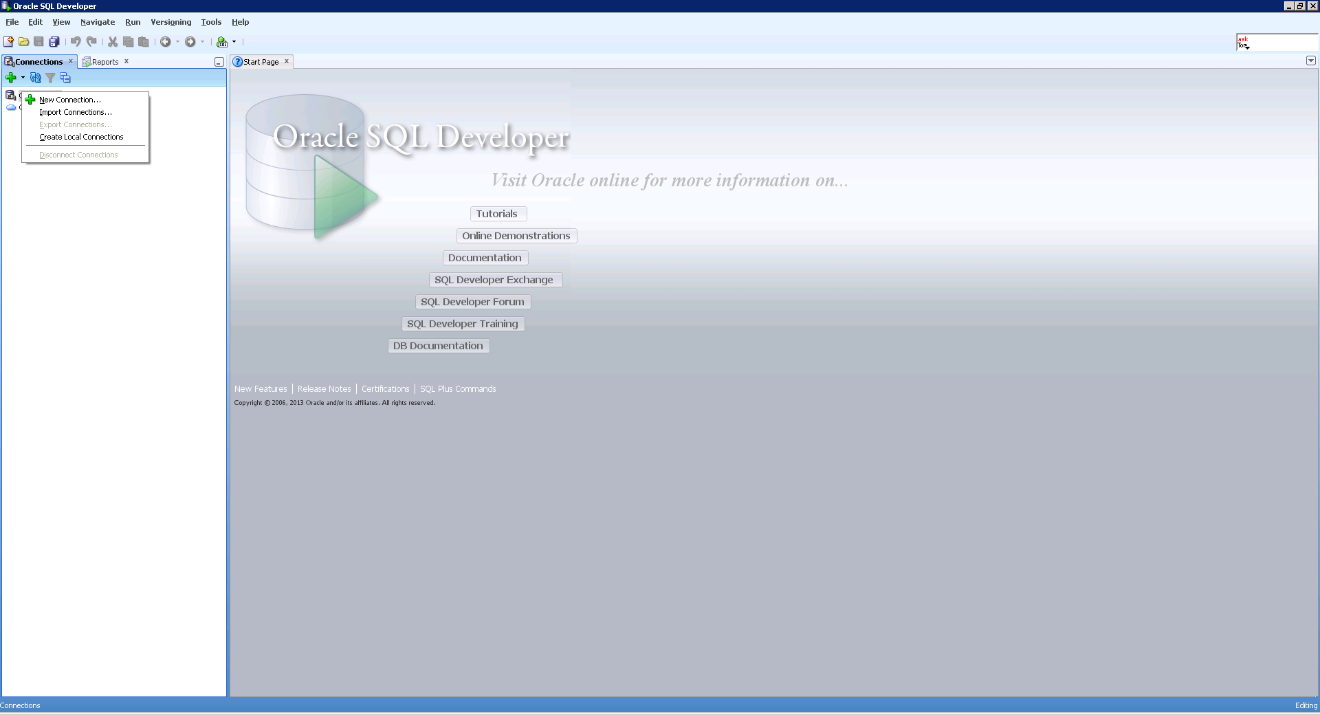Click the Connections status bar label

pyautogui.click(x=20, y=706)
